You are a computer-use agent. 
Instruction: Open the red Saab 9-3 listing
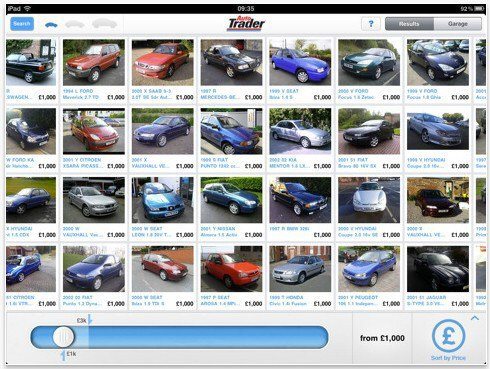(162, 69)
